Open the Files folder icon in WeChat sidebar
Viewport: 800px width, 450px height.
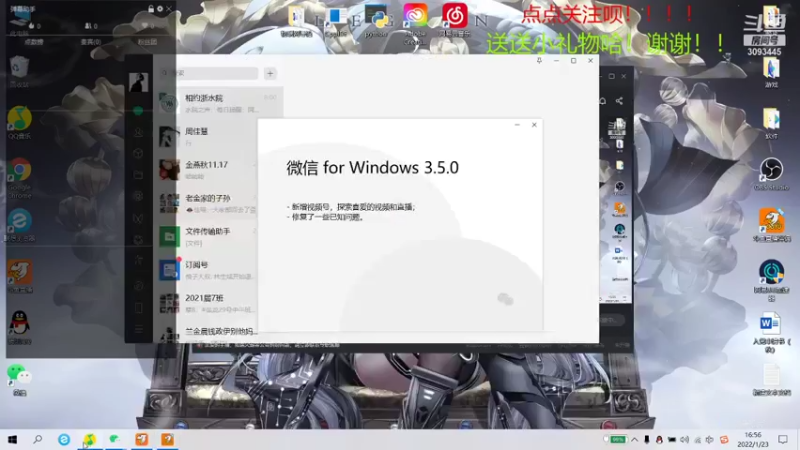138,175
